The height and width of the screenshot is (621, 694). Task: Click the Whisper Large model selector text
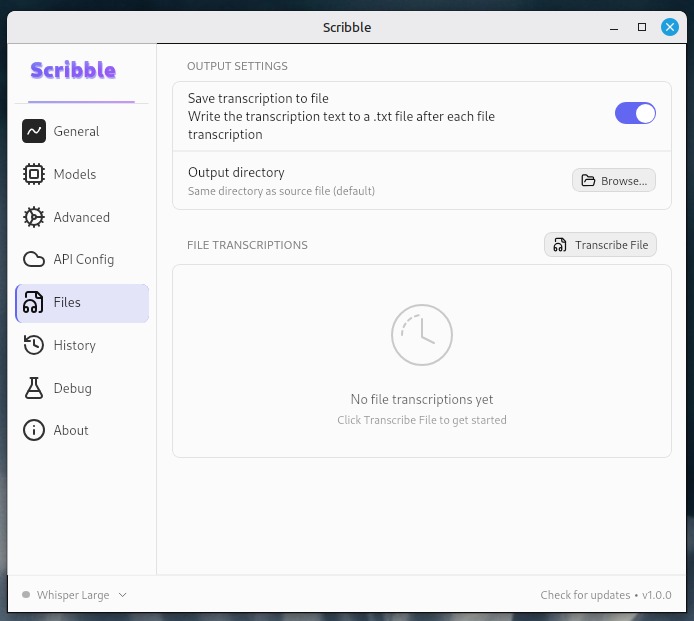pos(73,595)
